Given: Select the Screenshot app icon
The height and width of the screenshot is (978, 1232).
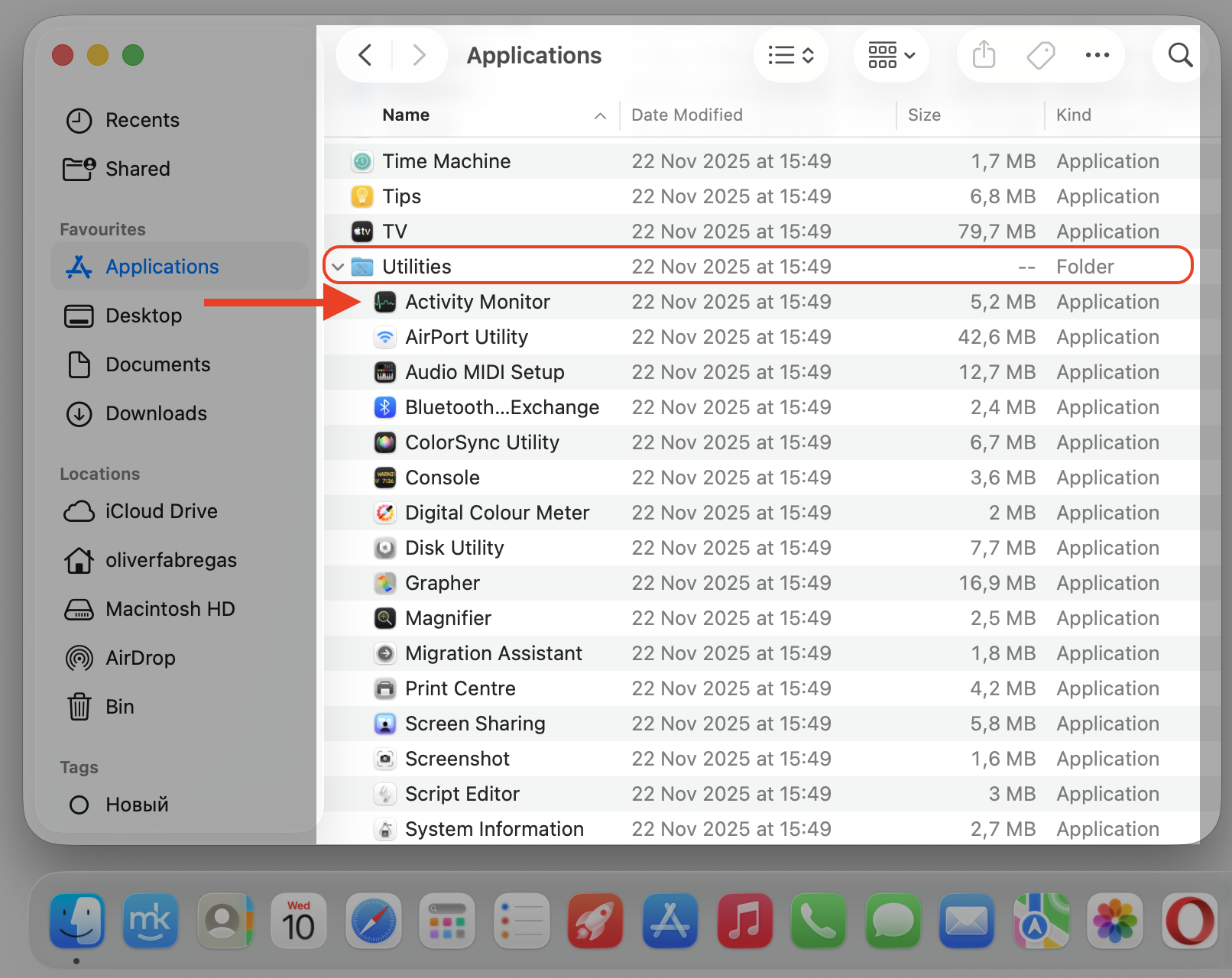Looking at the screenshot, I should 385,759.
